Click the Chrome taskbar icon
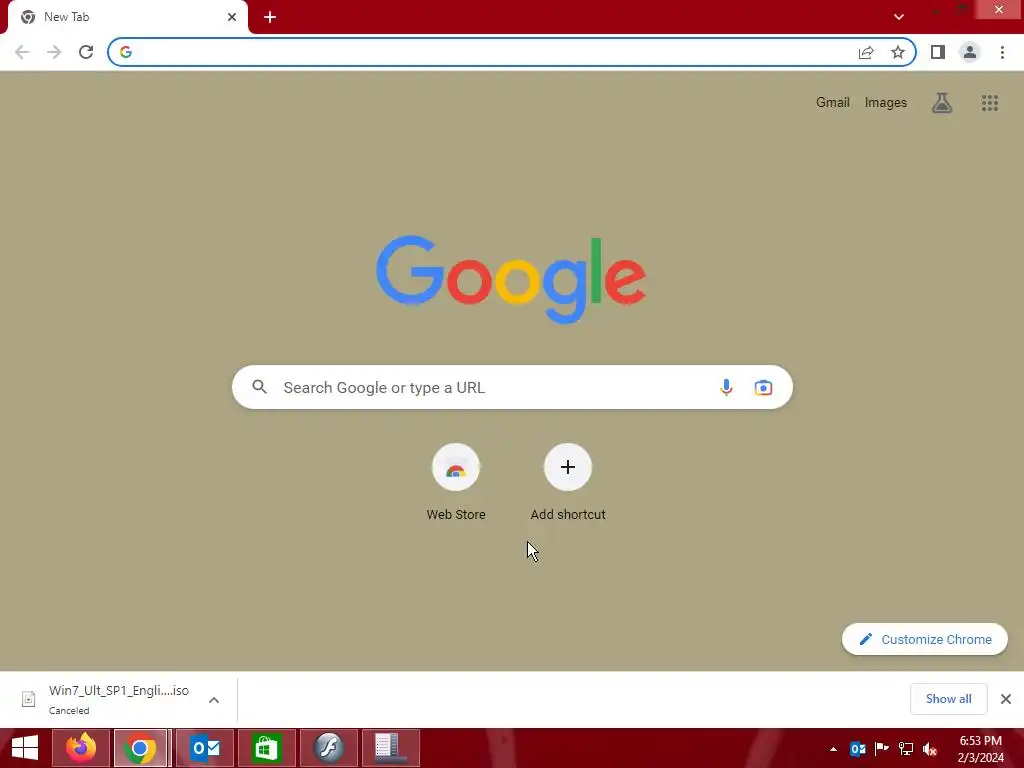Image resolution: width=1024 pixels, height=768 pixels. (x=140, y=748)
